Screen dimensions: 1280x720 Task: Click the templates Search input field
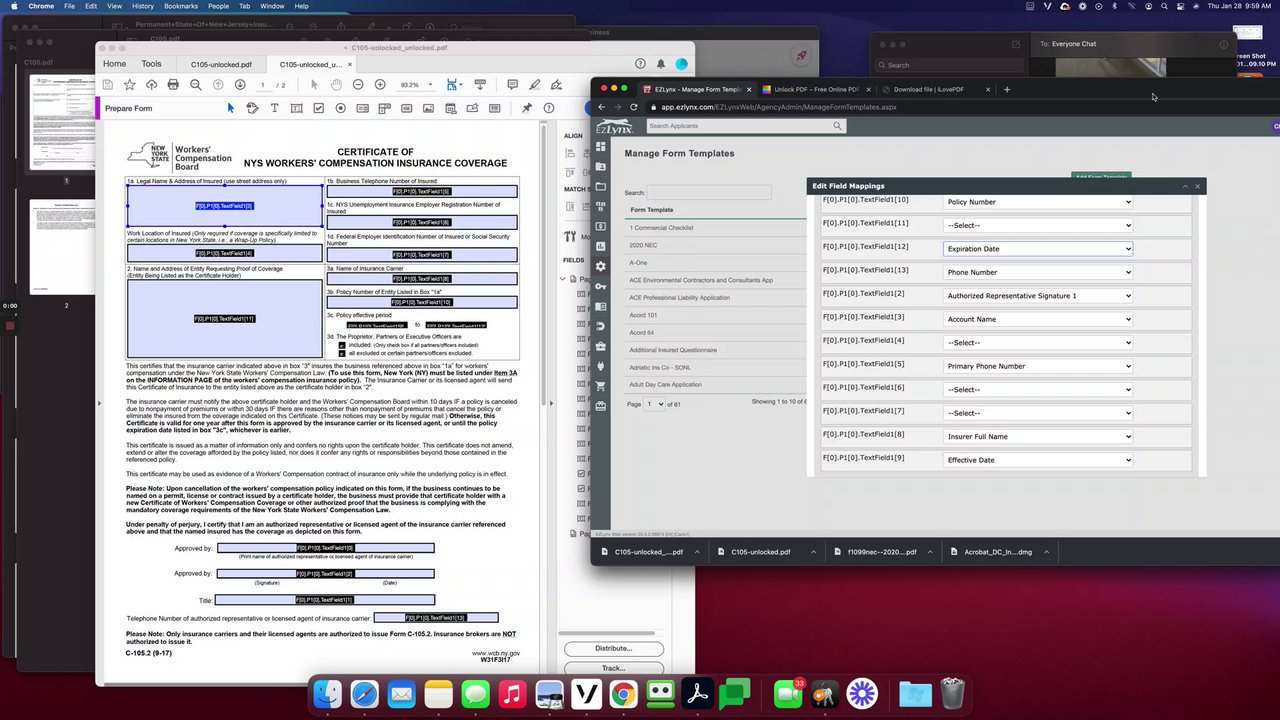[708, 192]
